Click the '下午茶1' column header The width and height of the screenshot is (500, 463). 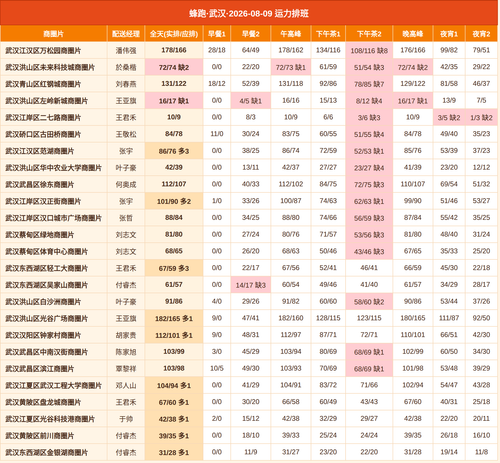tap(328, 34)
